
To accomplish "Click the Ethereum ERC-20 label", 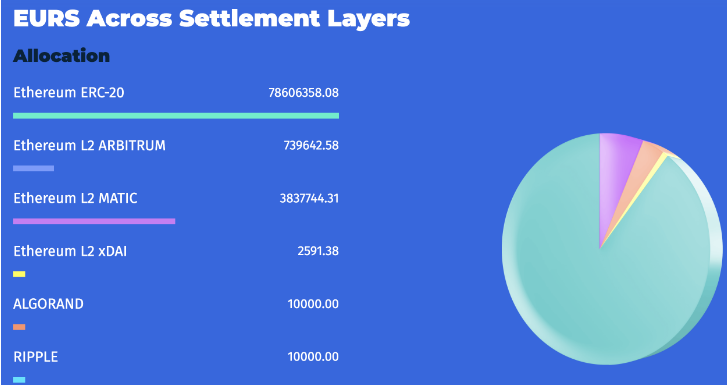I will pos(69,93).
